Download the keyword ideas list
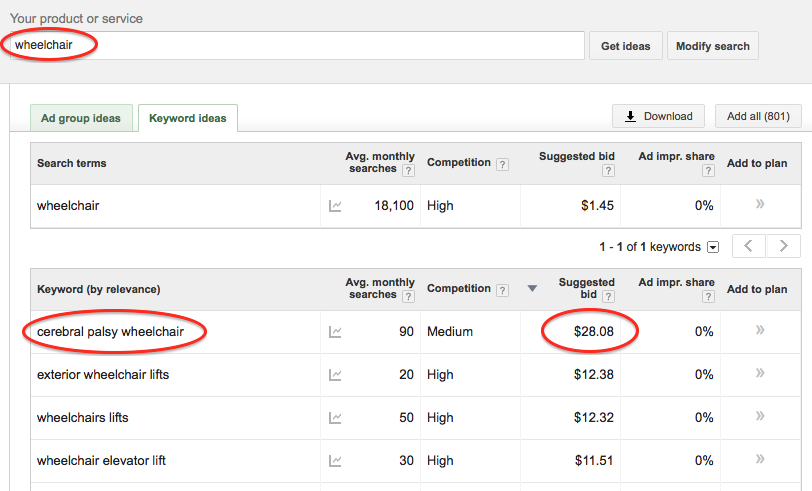The height and width of the screenshot is (491, 812). coord(658,116)
